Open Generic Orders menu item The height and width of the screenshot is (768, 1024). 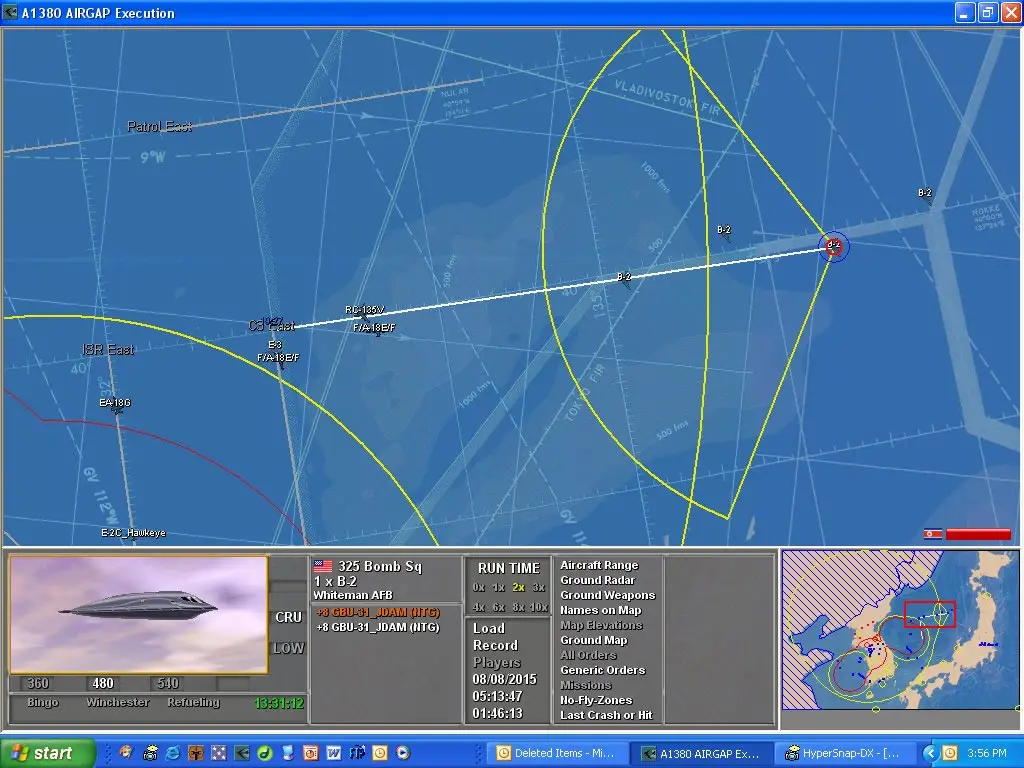[602, 671]
